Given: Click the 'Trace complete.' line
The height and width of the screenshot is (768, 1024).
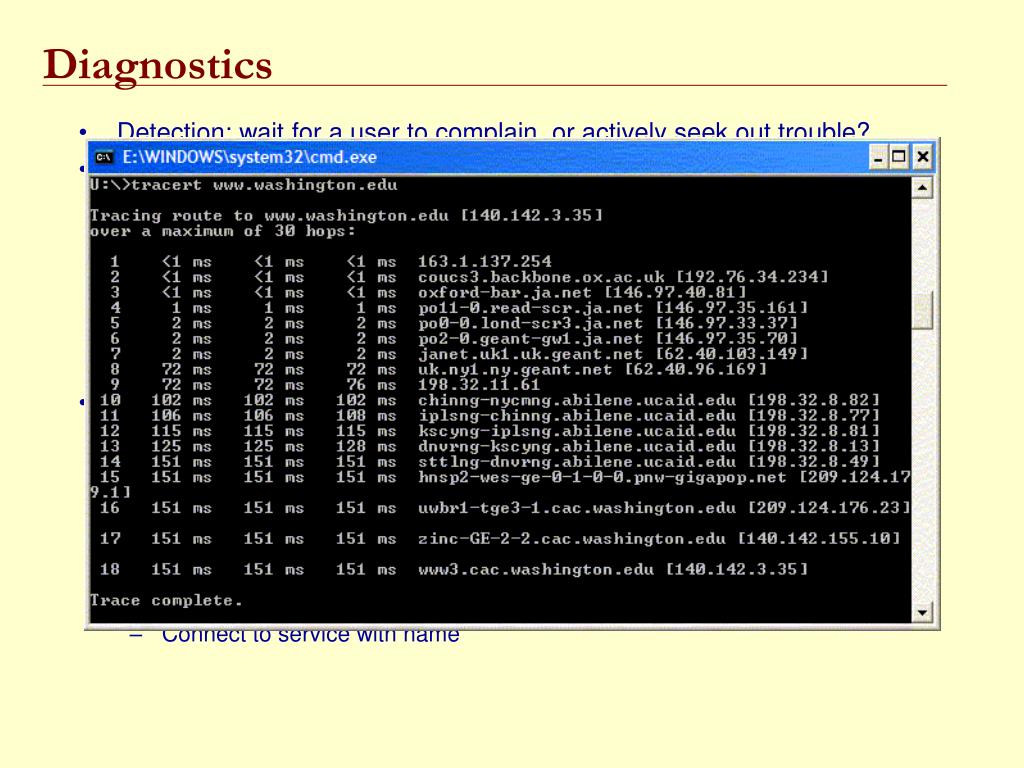Looking at the screenshot, I should pyautogui.click(x=166, y=600).
